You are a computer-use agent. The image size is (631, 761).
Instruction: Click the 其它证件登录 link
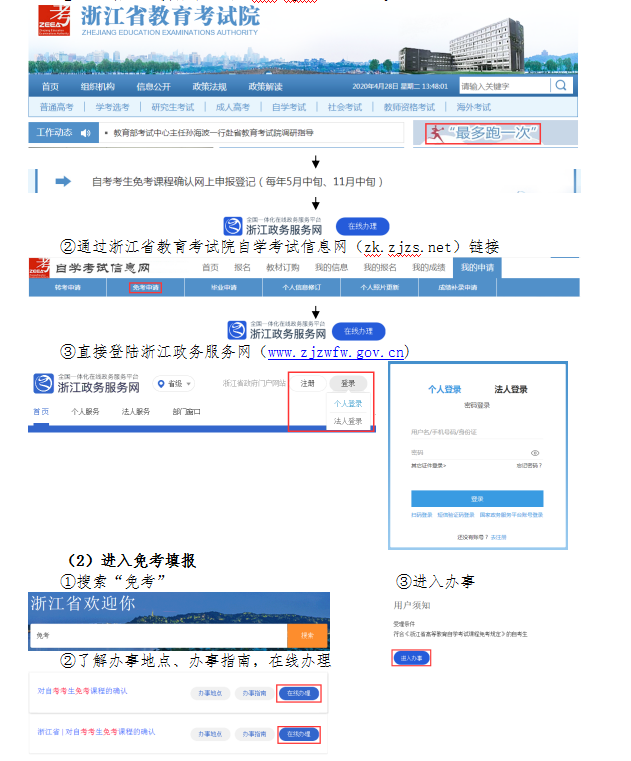429,465
